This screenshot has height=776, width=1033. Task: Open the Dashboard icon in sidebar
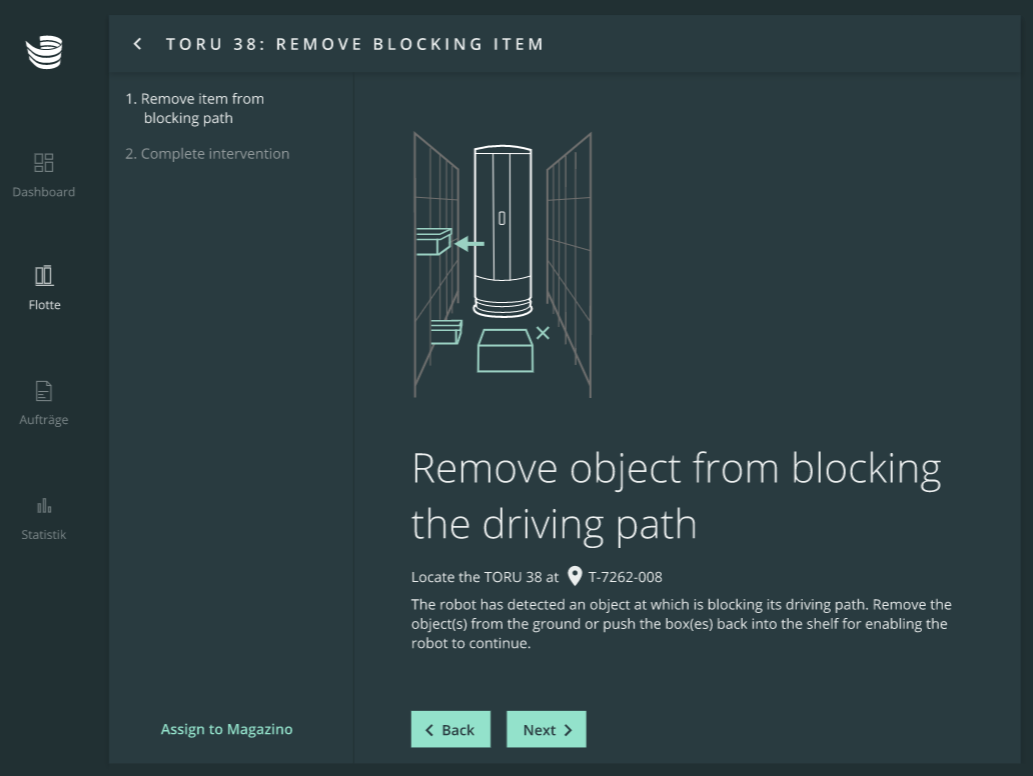(44, 162)
